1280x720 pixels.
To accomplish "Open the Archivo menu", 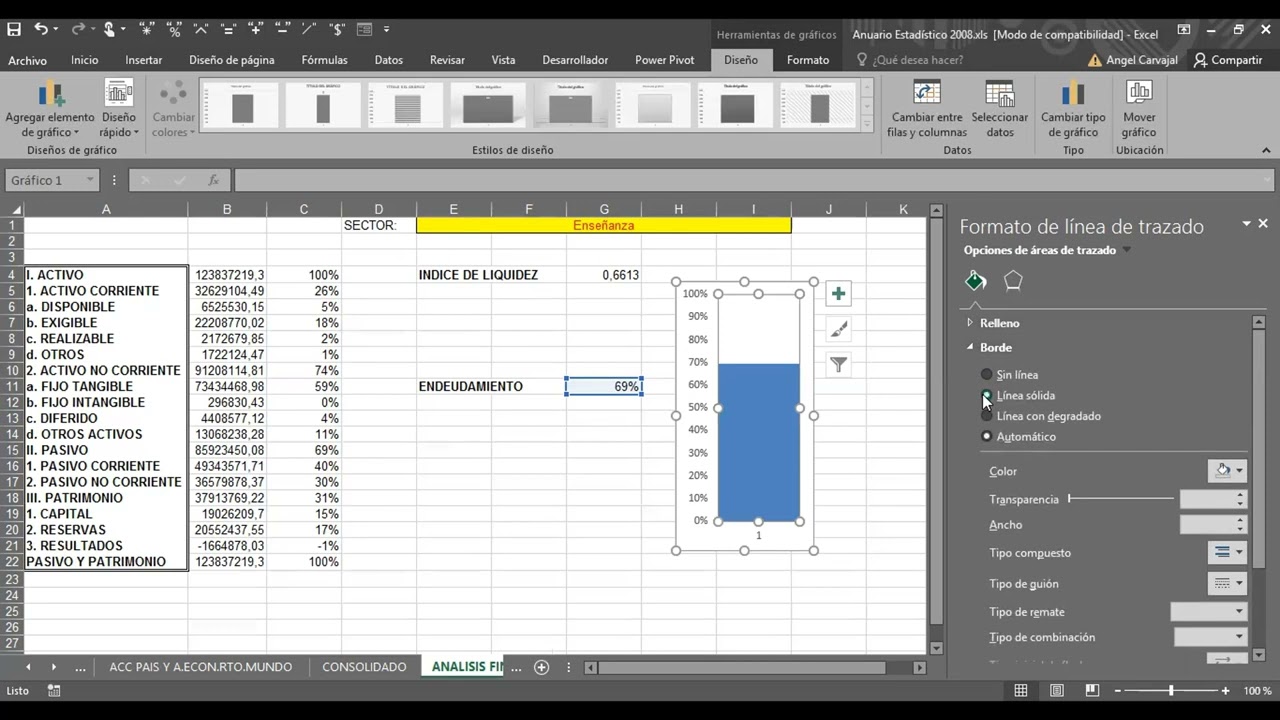I will click(x=27, y=60).
